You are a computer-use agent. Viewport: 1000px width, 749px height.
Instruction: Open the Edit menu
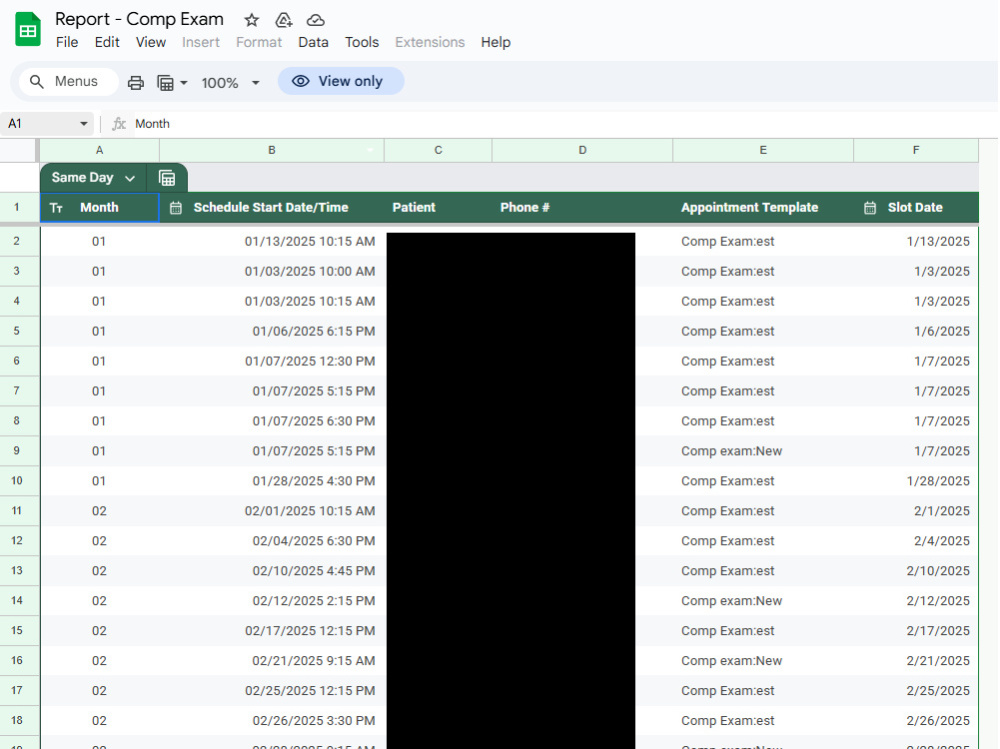click(107, 42)
